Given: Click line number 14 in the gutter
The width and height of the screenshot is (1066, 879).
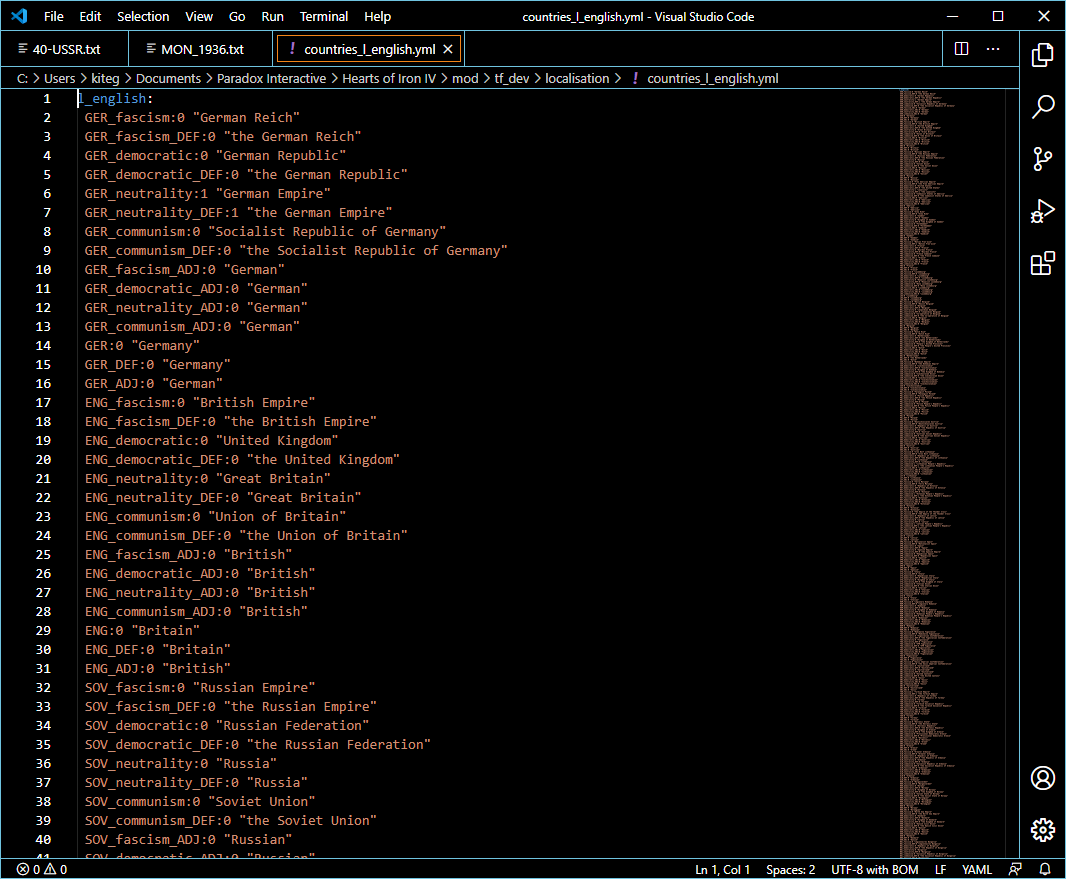Looking at the screenshot, I should (43, 345).
